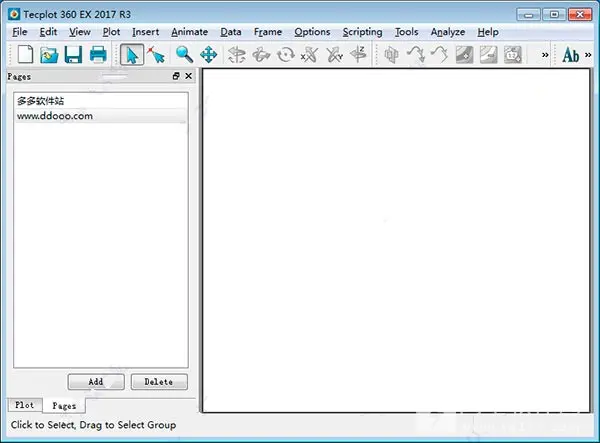The width and height of the screenshot is (600, 443).
Task: Insert text with the Ab tool
Action: pos(571,55)
